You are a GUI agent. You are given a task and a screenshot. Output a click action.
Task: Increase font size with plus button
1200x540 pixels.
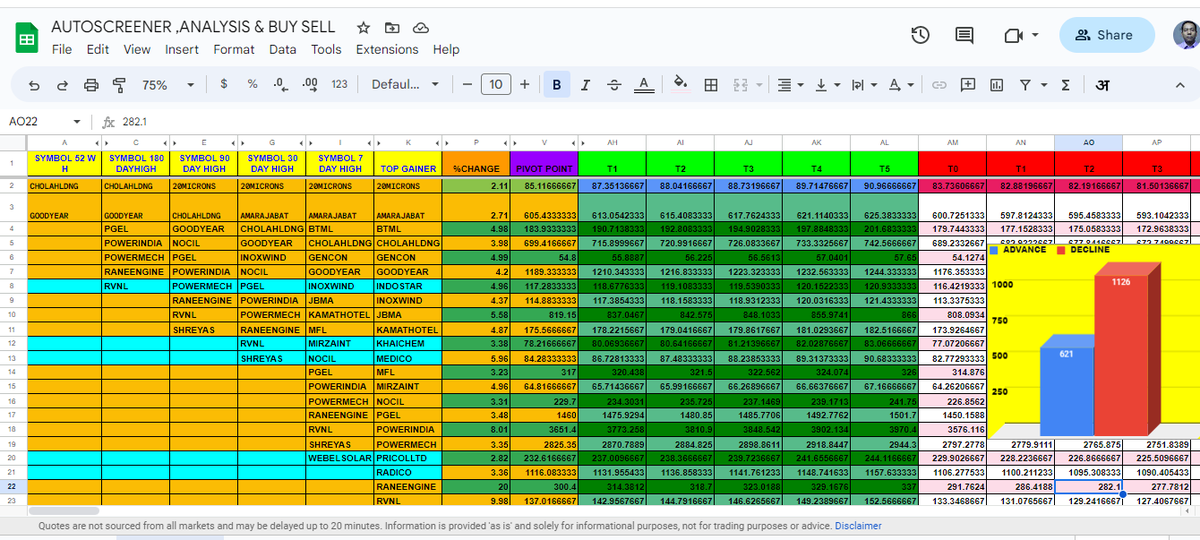point(525,85)
